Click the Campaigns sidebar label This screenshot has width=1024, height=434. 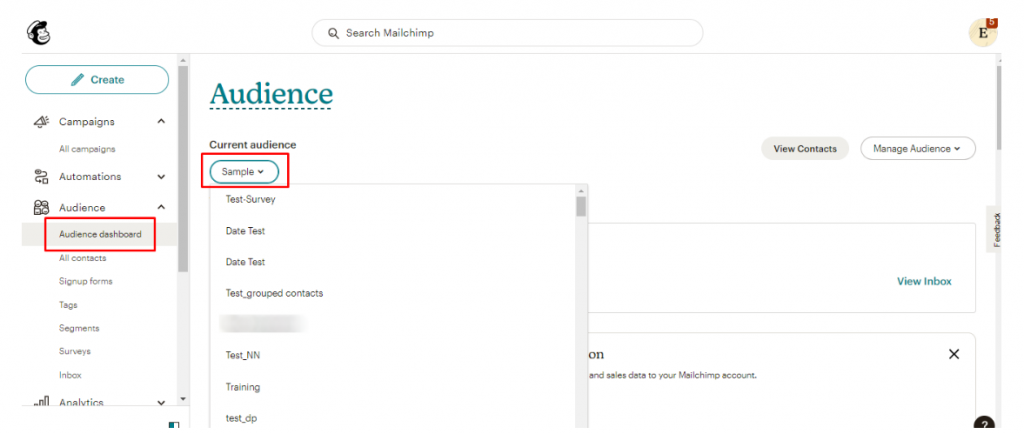[87, 121]
